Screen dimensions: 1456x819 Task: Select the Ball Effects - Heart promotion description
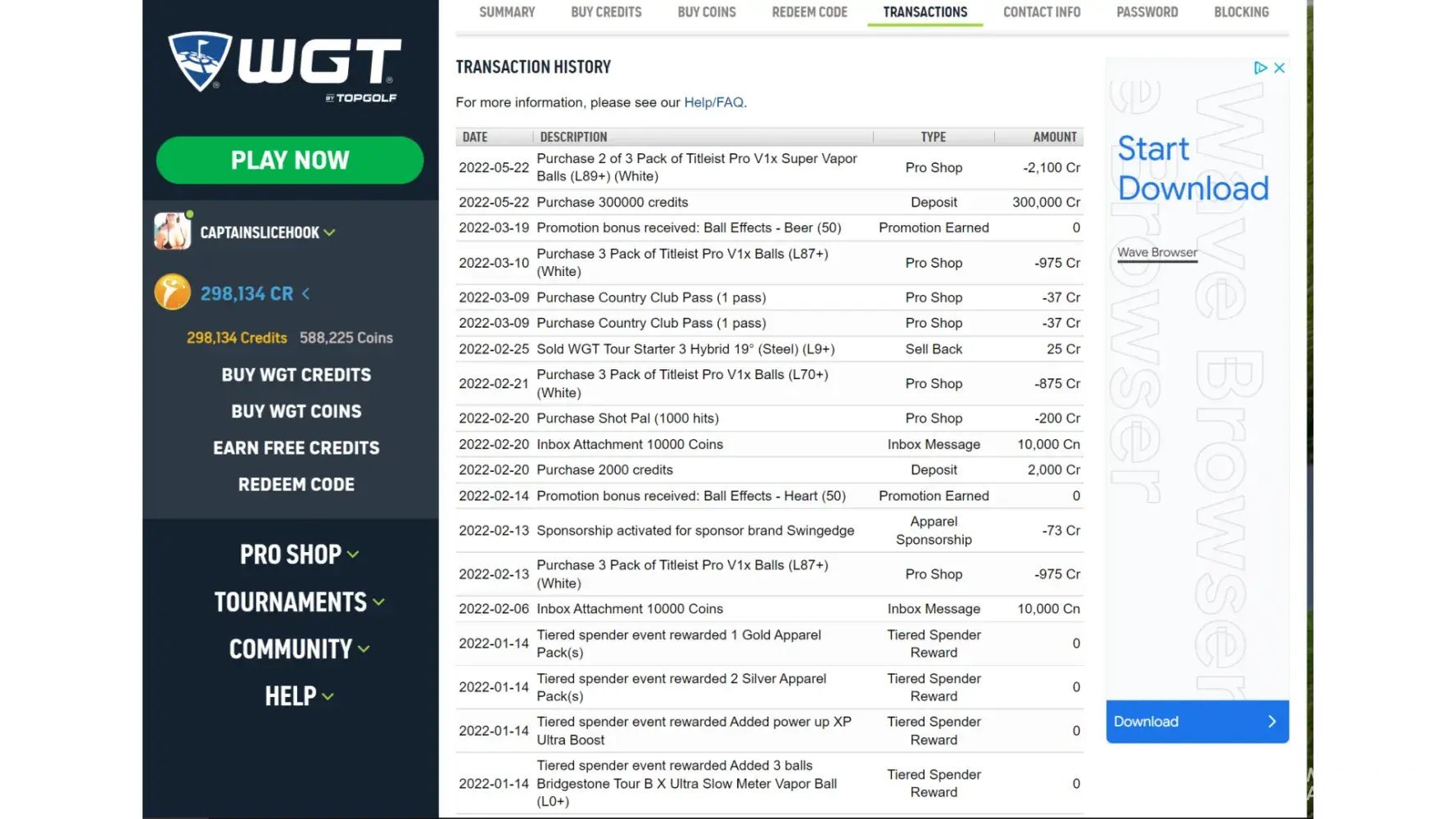(x=691, y=496)
